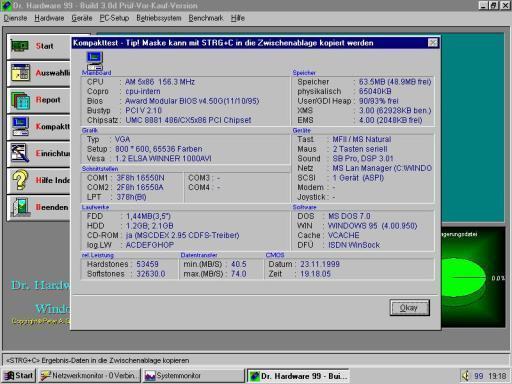Open the PC-Setup menu
This screenshot has height=384, width=512.
[x=114, y=18]
